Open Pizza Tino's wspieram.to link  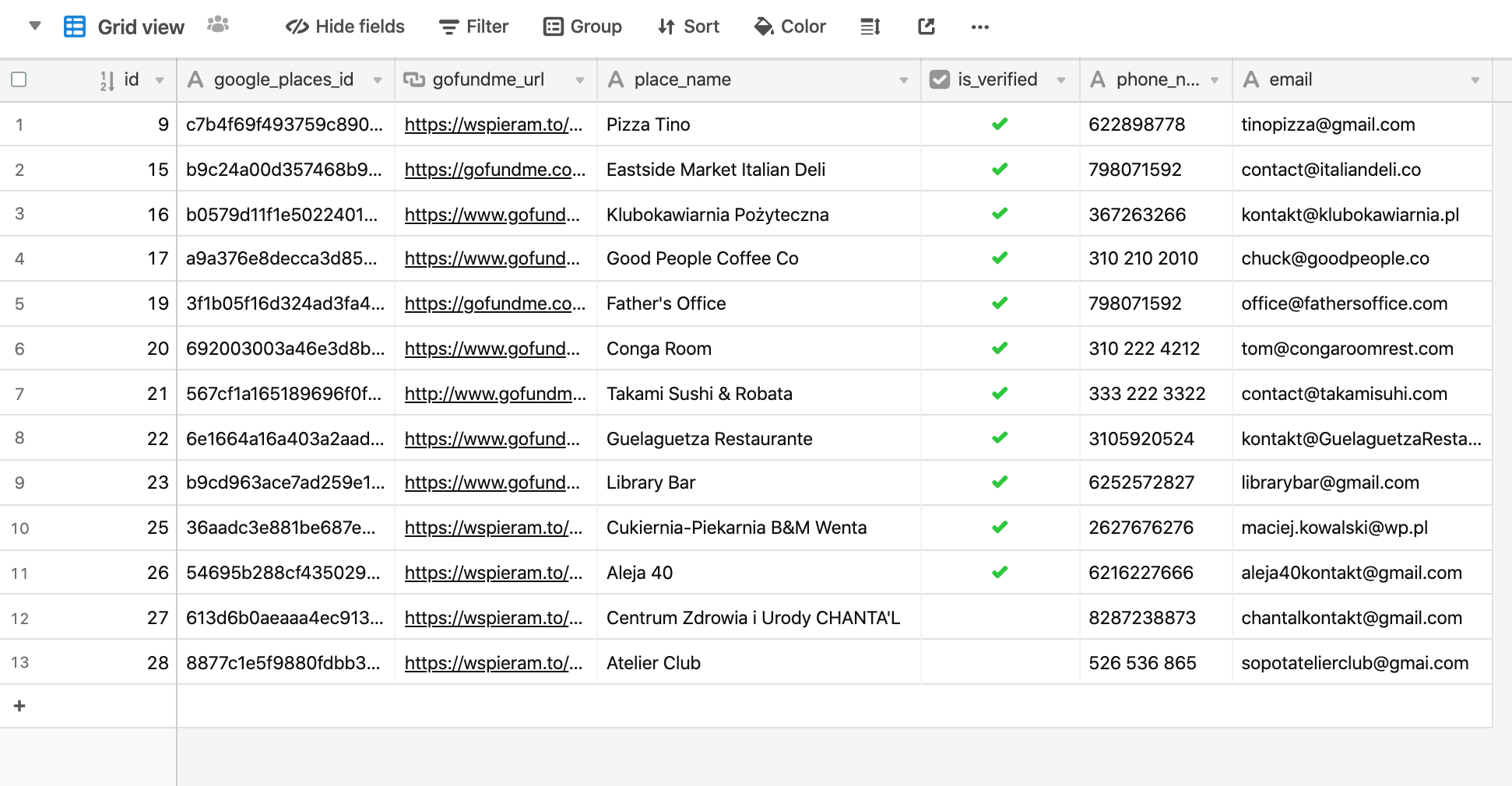coord(494,125)
